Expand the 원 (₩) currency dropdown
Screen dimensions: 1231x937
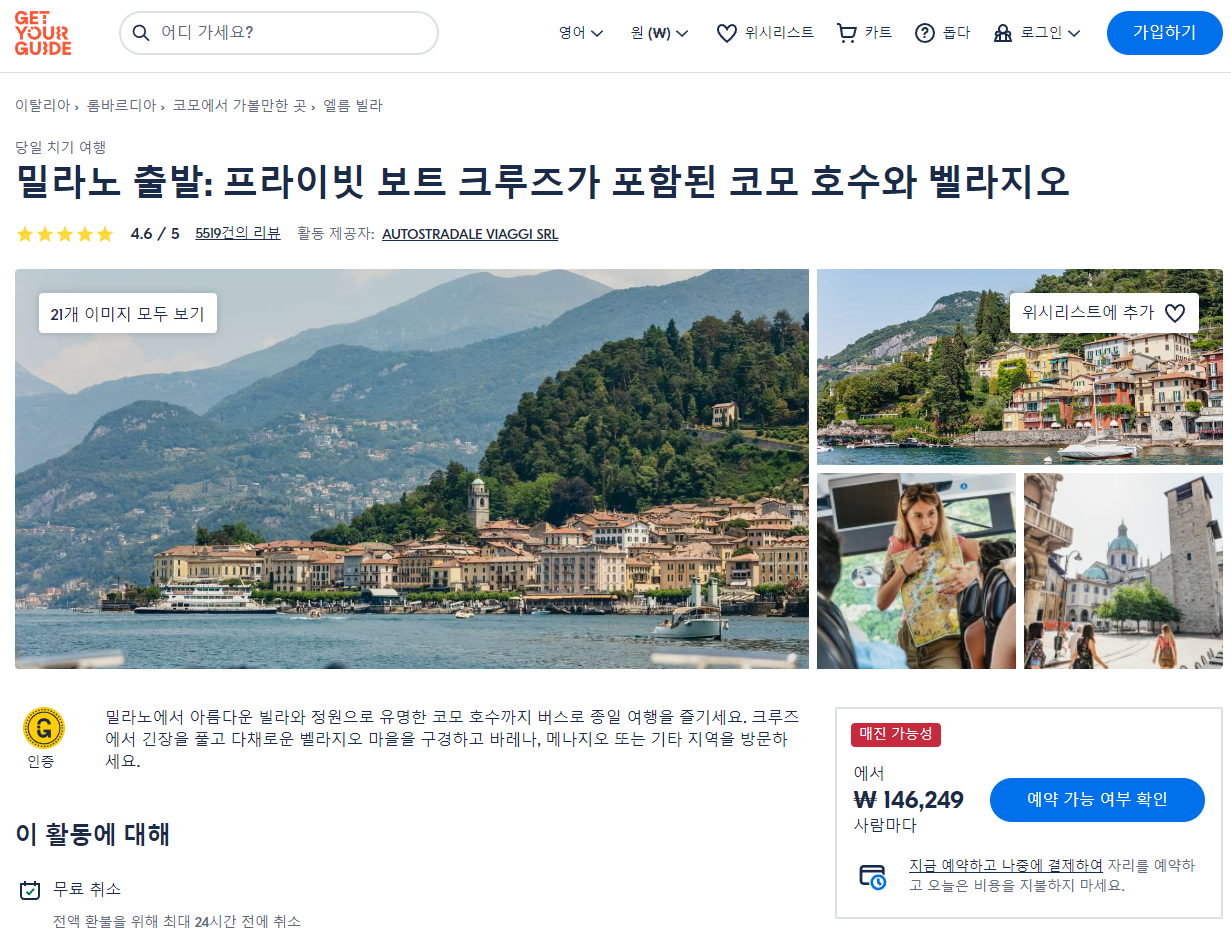click(660, 33)
